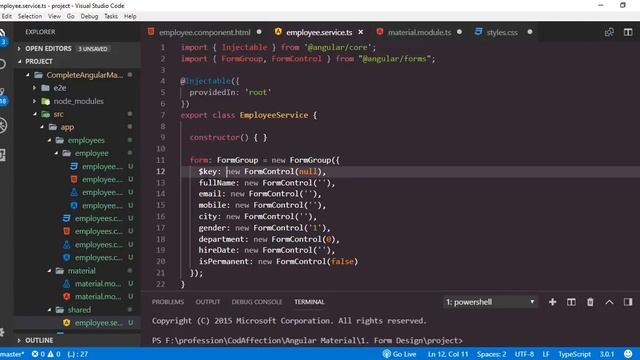640x360 pixels.
Task: Click UTF-8 encoding in status bar
Action: tap(524, 354)
